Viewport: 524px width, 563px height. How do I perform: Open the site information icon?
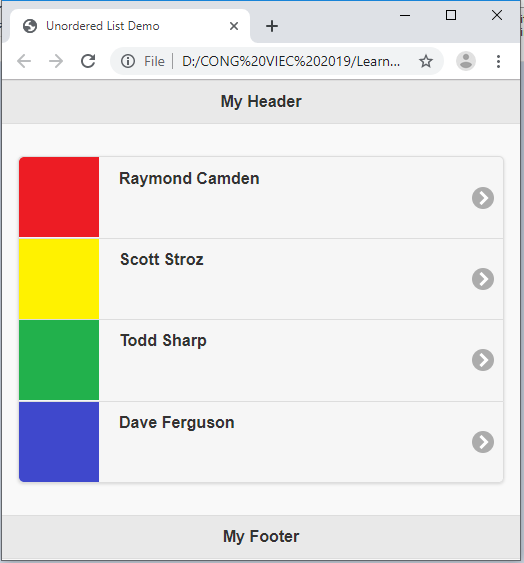[128, 61]
